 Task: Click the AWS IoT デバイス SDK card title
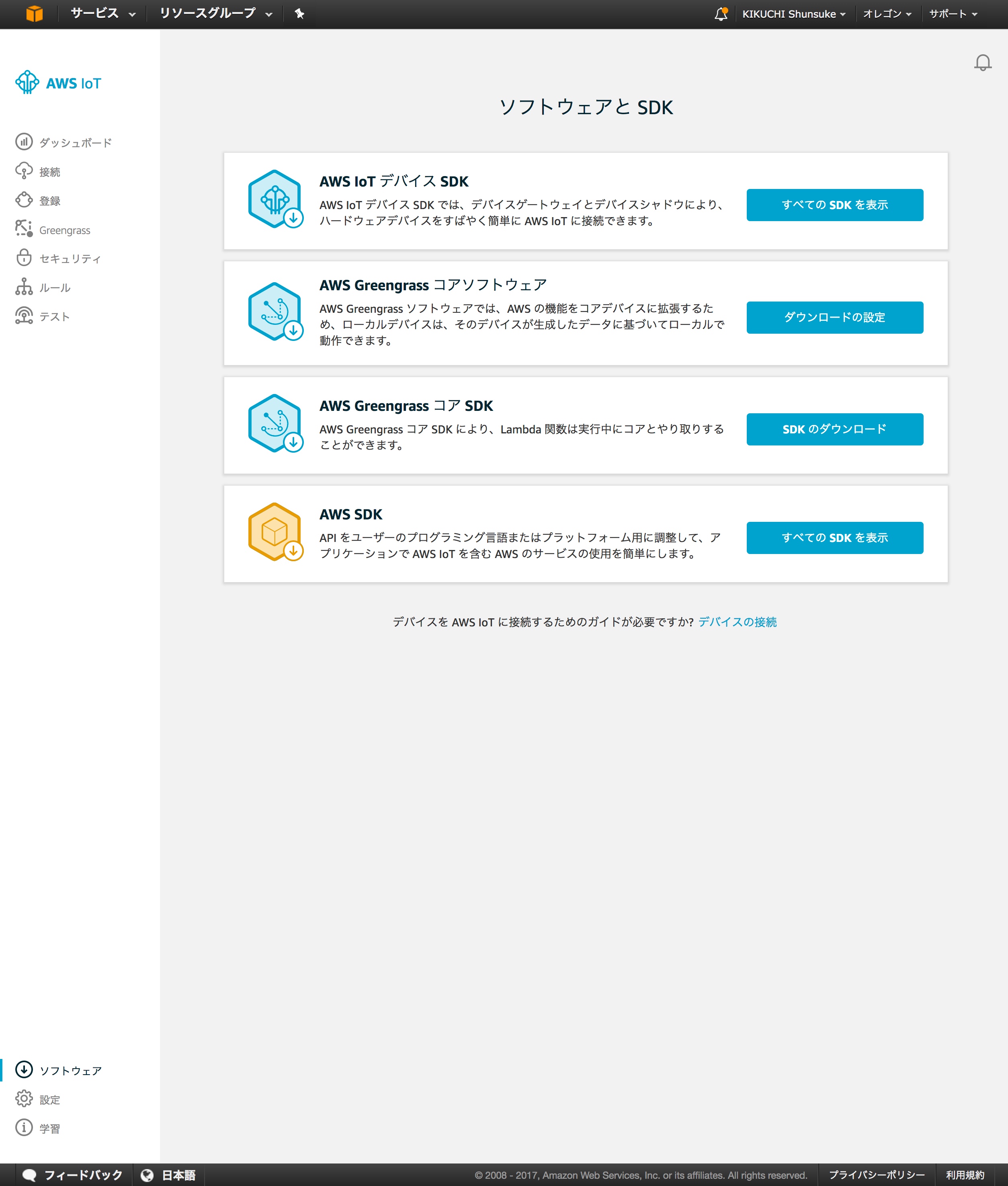[x=394, y=181]
